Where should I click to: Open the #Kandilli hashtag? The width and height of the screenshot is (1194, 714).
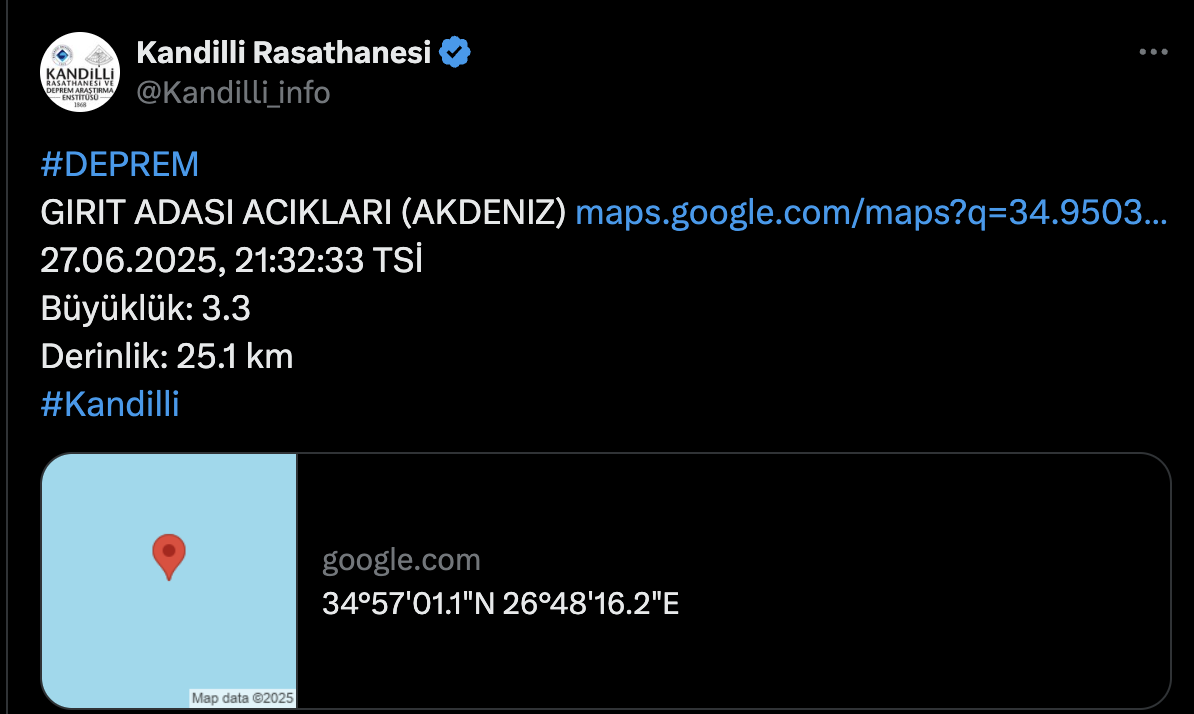[110, 404]
